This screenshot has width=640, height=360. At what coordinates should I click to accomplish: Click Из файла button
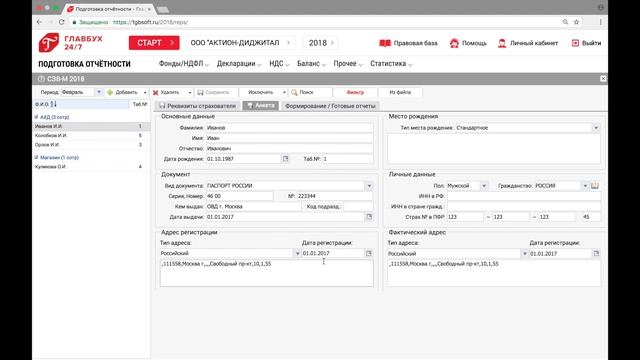click(x=400, y=93)
